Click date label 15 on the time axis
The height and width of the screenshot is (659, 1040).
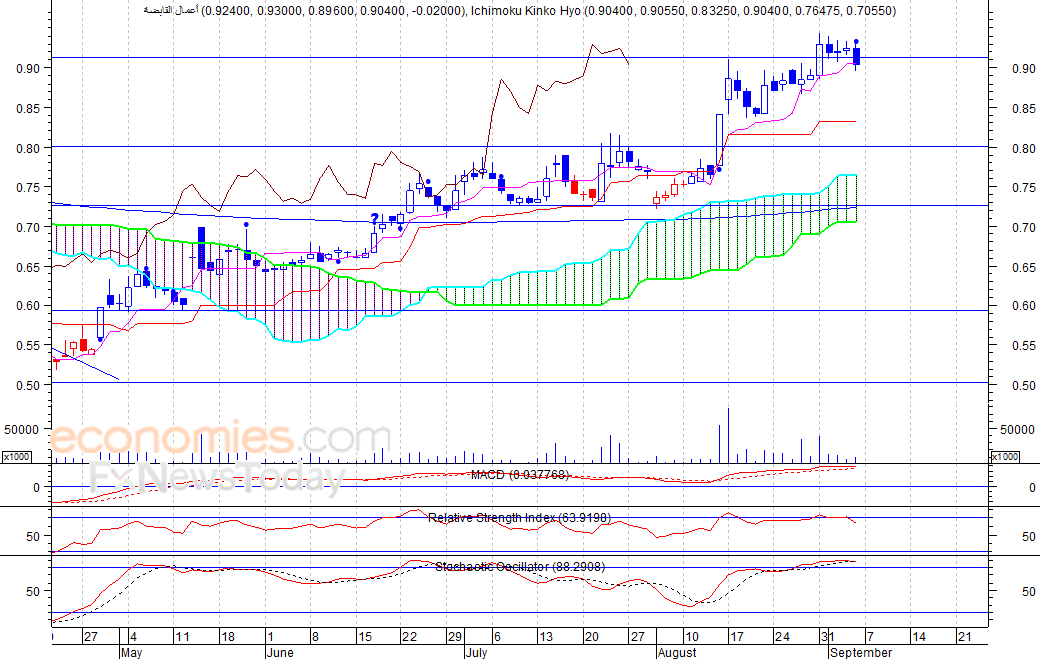point(365,637)
